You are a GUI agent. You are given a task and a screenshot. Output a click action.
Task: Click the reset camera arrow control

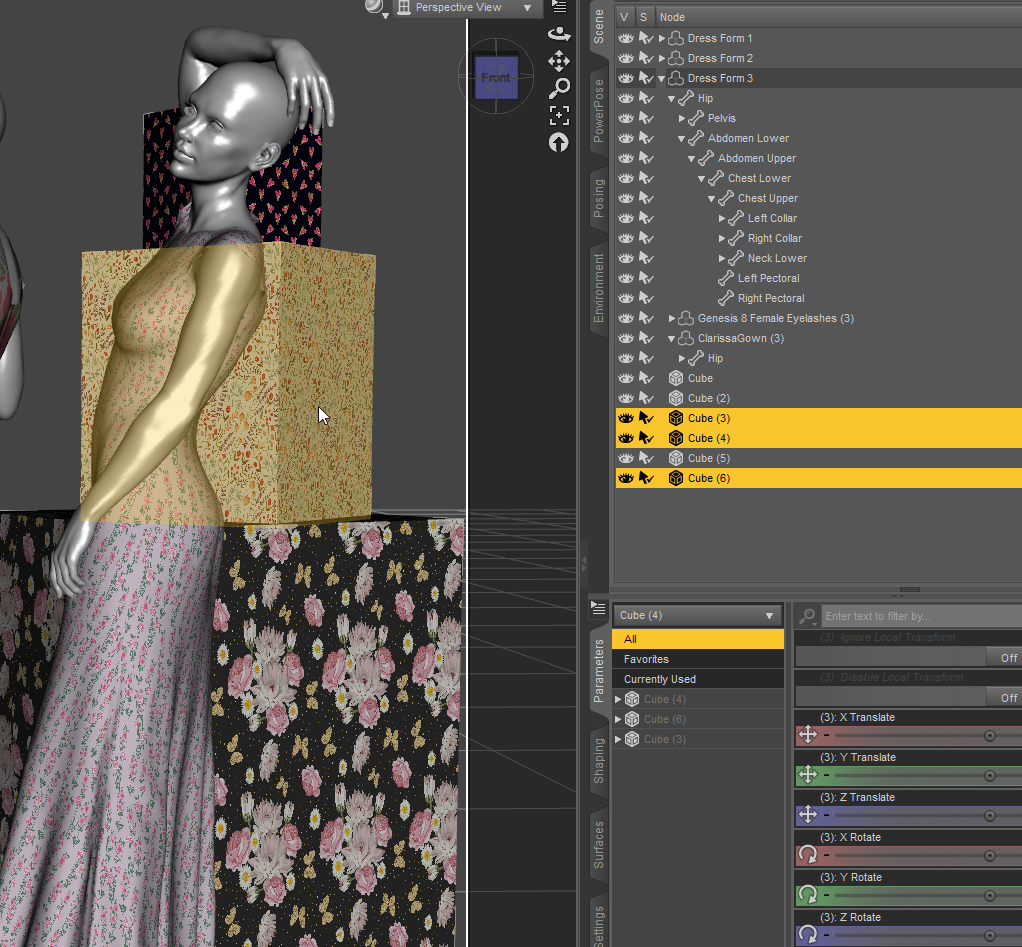(x=558, y=143)
